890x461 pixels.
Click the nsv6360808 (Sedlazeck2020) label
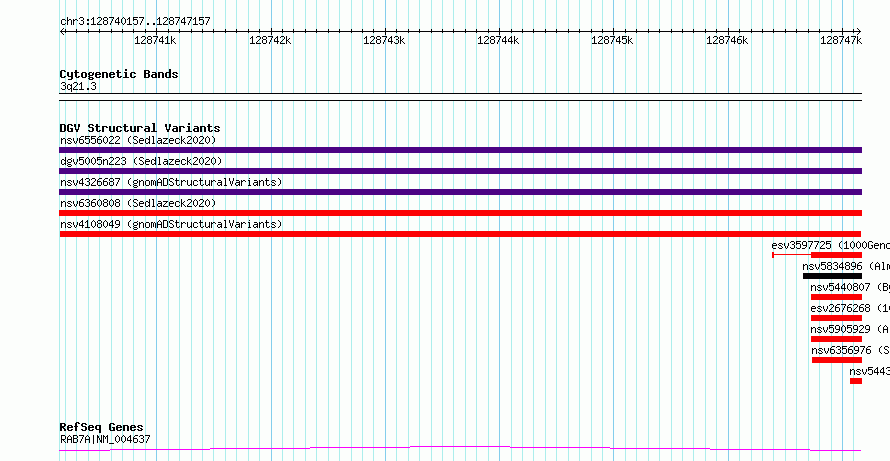tap(138, 203)
